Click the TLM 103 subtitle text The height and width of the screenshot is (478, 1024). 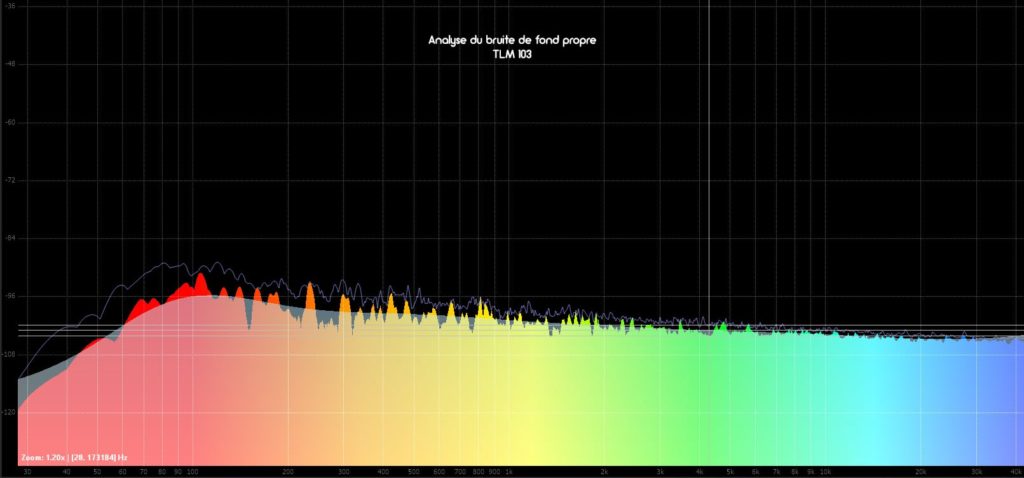pos(512,53)
